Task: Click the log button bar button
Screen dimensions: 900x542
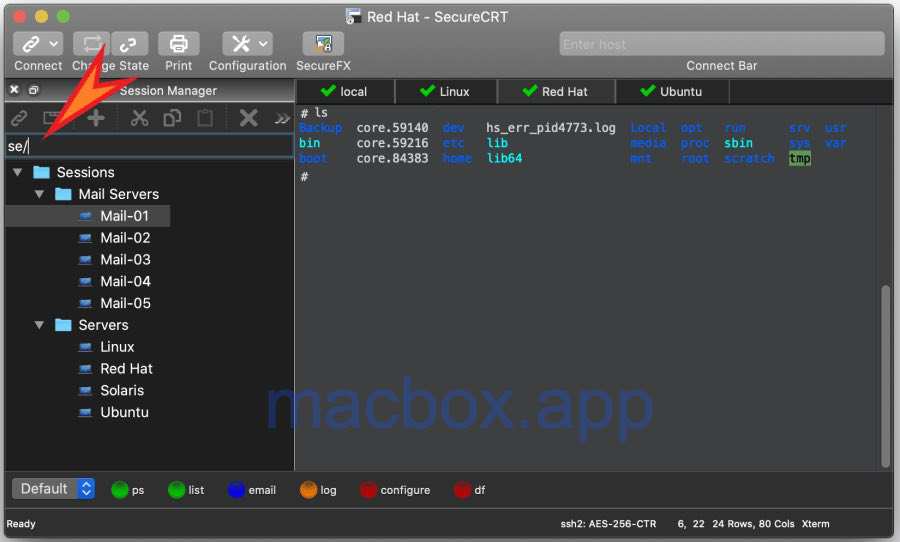Action: (x=318, y=490)
